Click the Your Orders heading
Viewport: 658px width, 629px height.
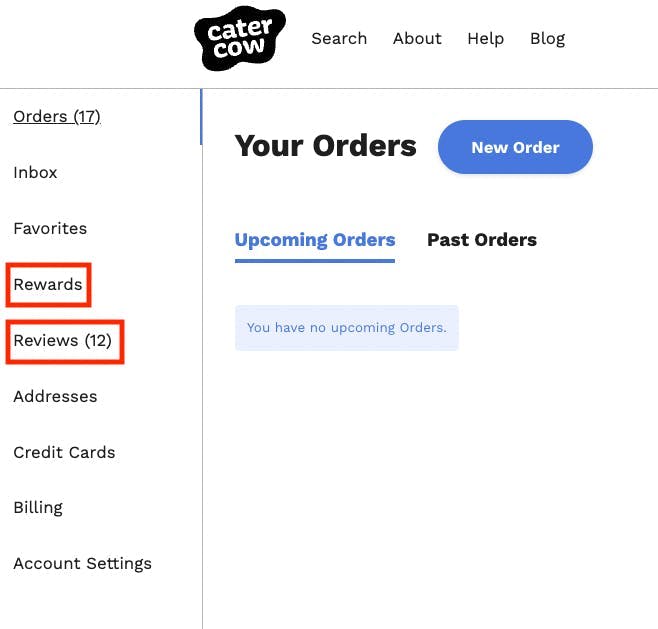tap(325, 146)
